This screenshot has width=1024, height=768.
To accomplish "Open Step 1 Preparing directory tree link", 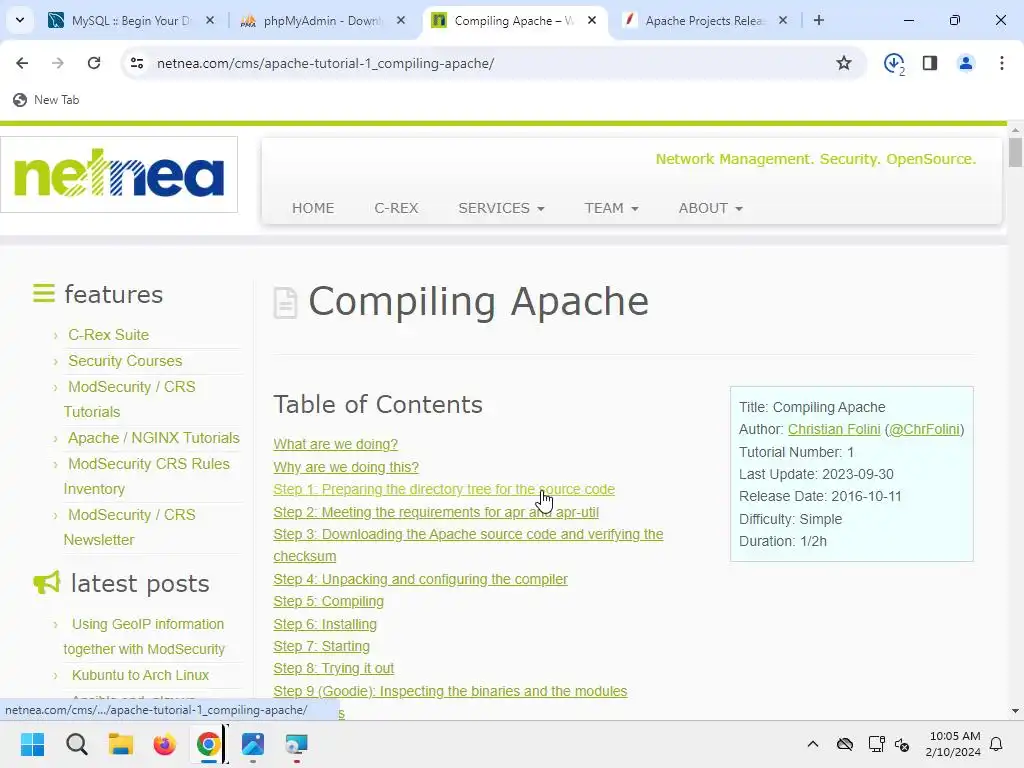I will 444,489.
